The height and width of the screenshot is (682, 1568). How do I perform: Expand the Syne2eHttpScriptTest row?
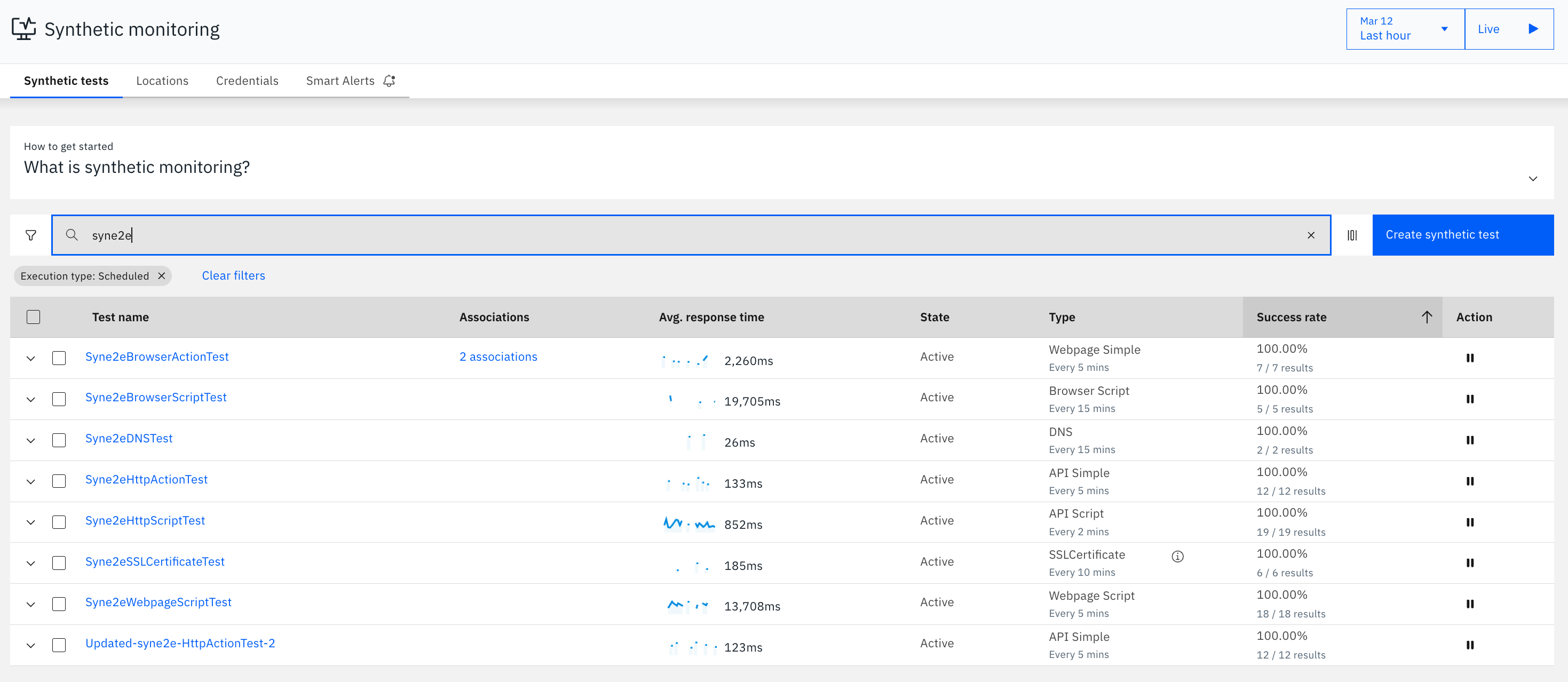31,522
